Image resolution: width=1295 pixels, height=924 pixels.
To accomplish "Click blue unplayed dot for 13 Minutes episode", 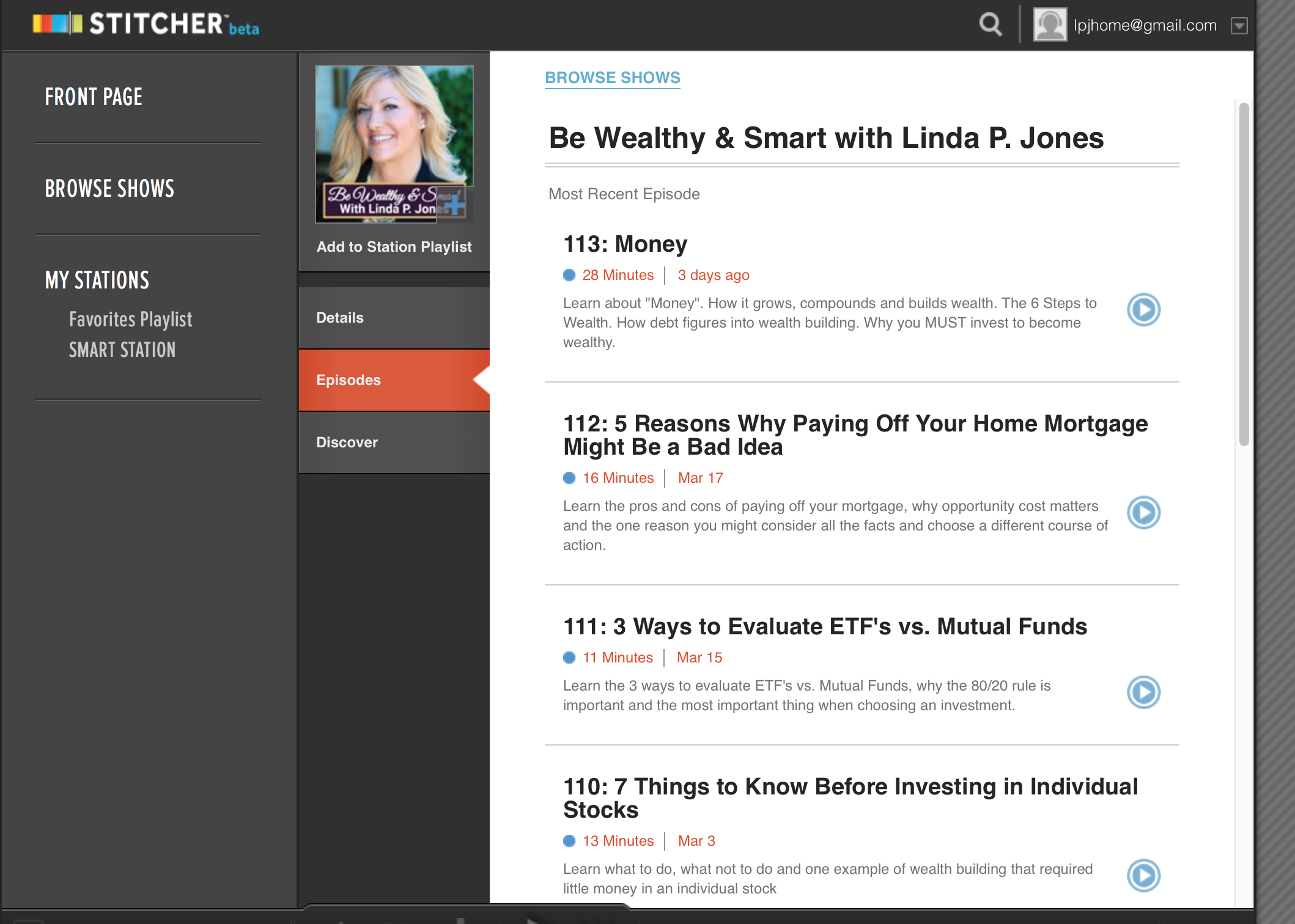I will point(569,841).
